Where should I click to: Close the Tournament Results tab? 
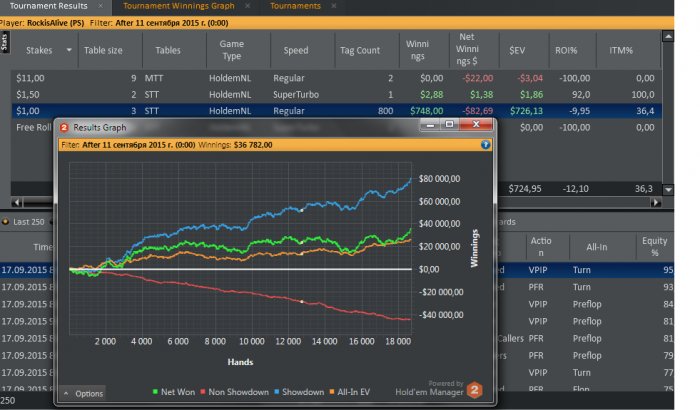point(100,6)
